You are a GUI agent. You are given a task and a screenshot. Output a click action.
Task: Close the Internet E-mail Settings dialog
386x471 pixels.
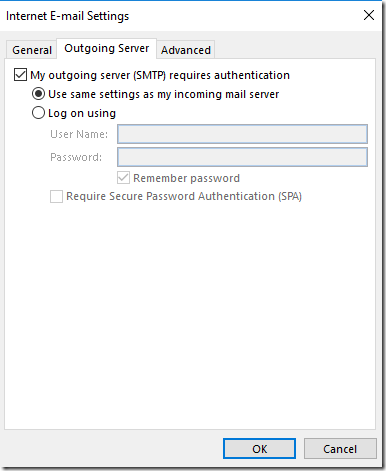(x=369, y=15)
